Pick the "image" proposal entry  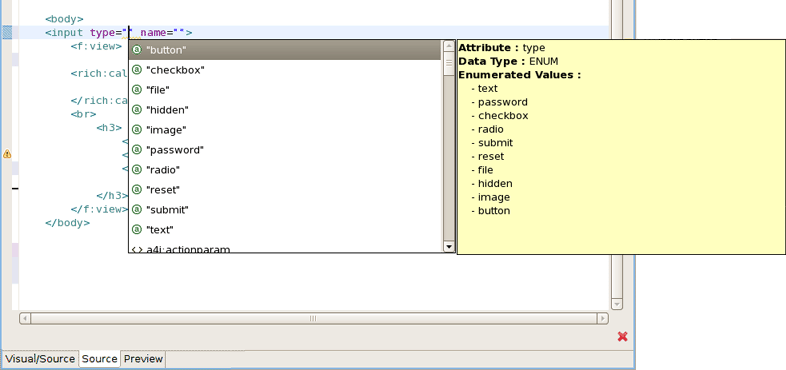tap(285, 130)
